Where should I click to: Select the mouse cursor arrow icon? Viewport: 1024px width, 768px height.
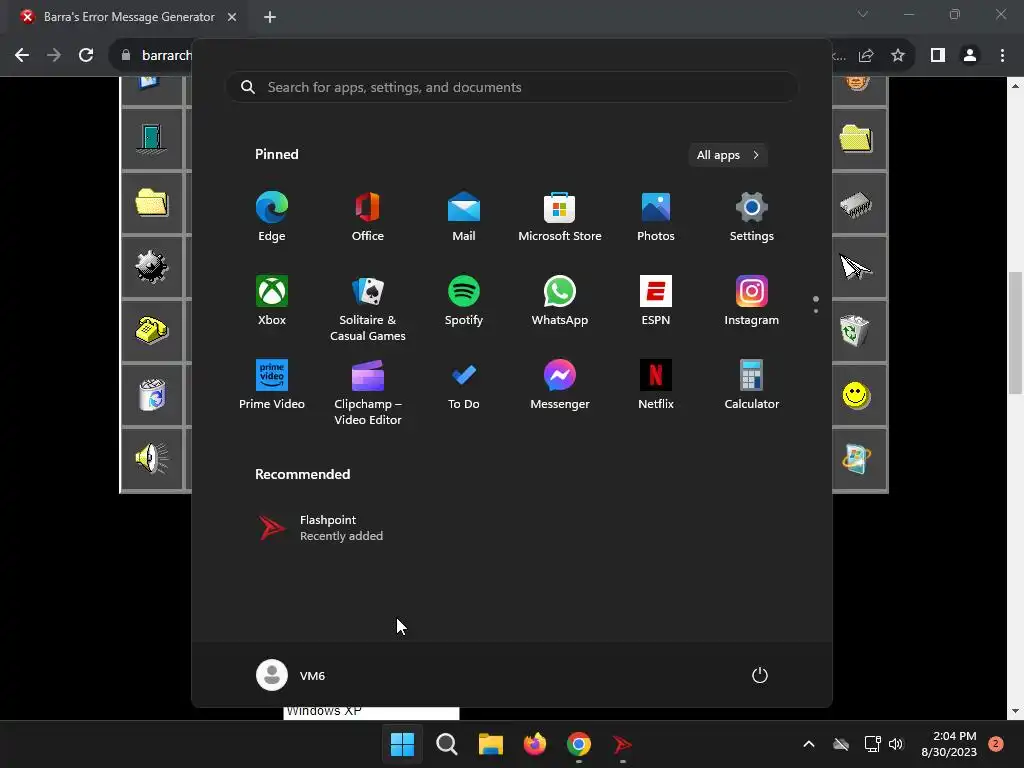[856, 267]
